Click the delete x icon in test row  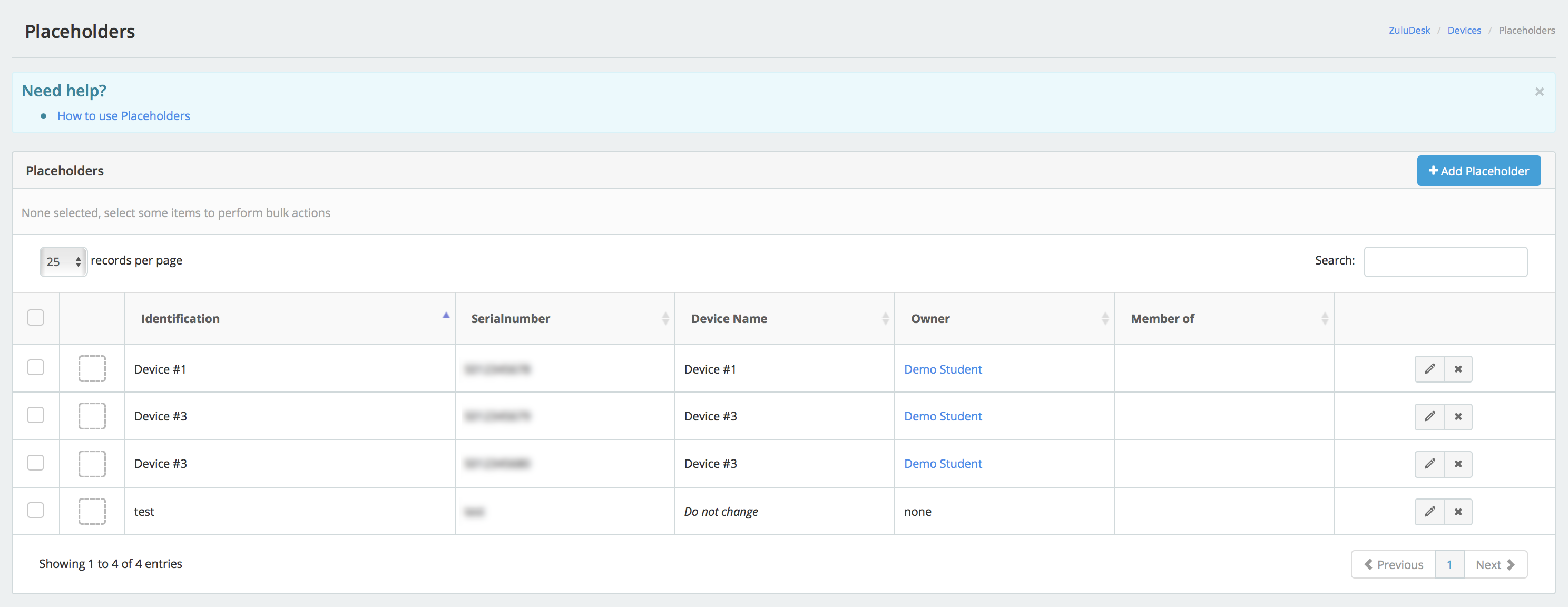click(x=1458, y=512)
